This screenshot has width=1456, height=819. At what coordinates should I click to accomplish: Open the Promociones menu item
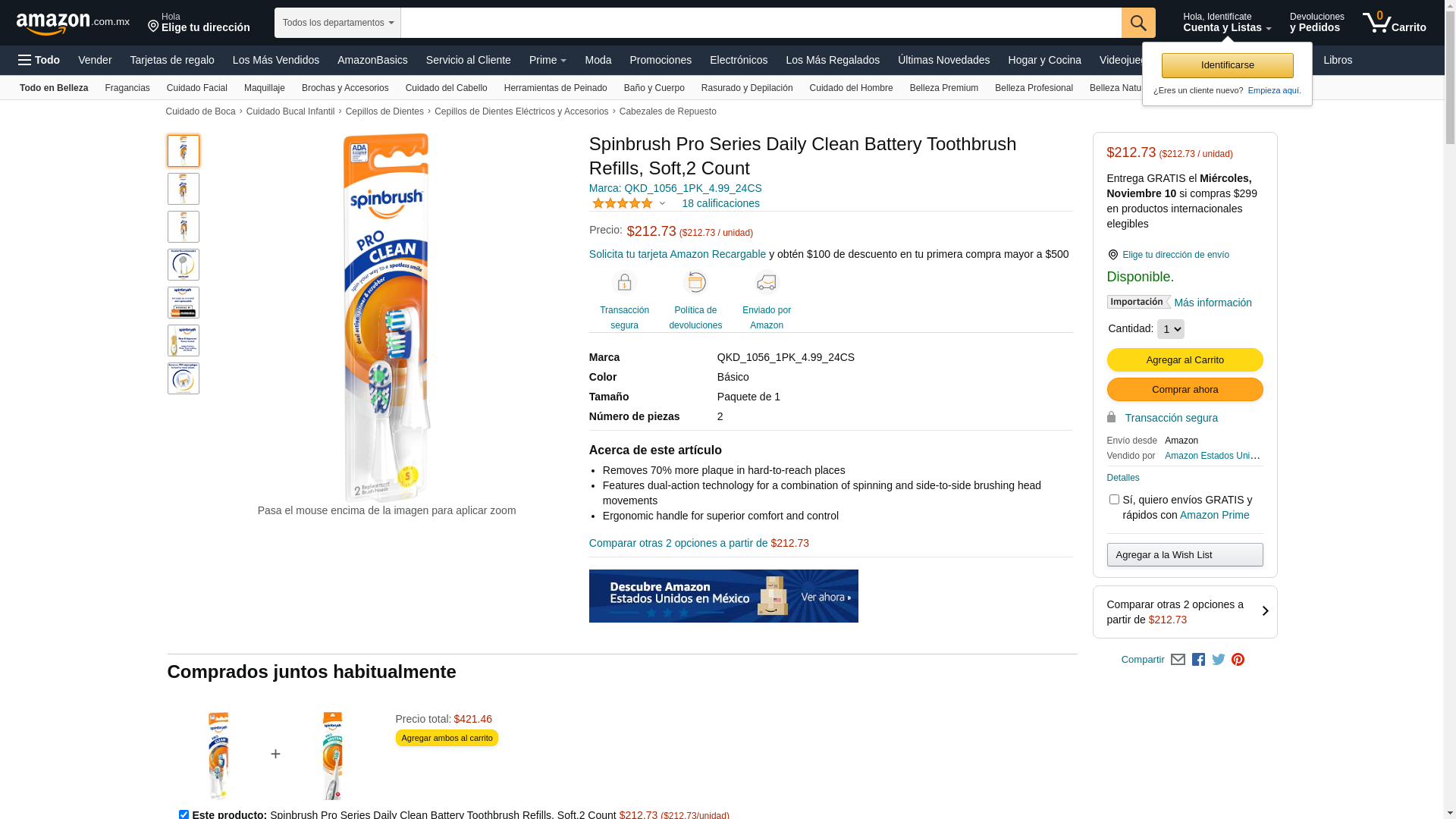pos(661,60)
